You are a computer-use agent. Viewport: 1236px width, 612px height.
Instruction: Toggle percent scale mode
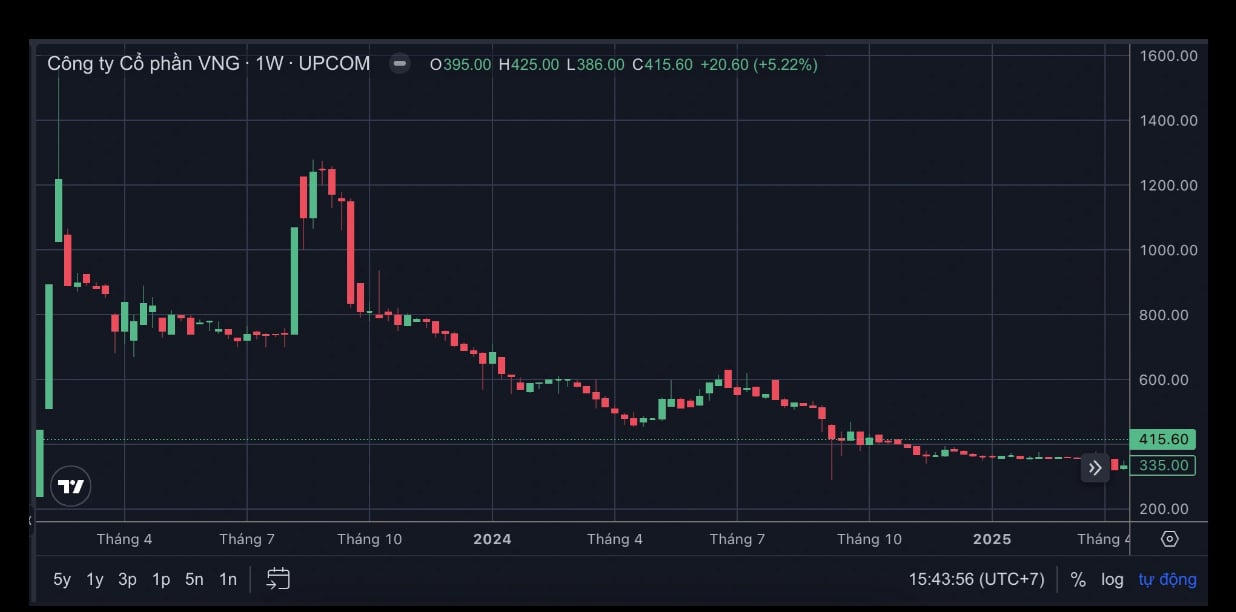pos(1078,579)
